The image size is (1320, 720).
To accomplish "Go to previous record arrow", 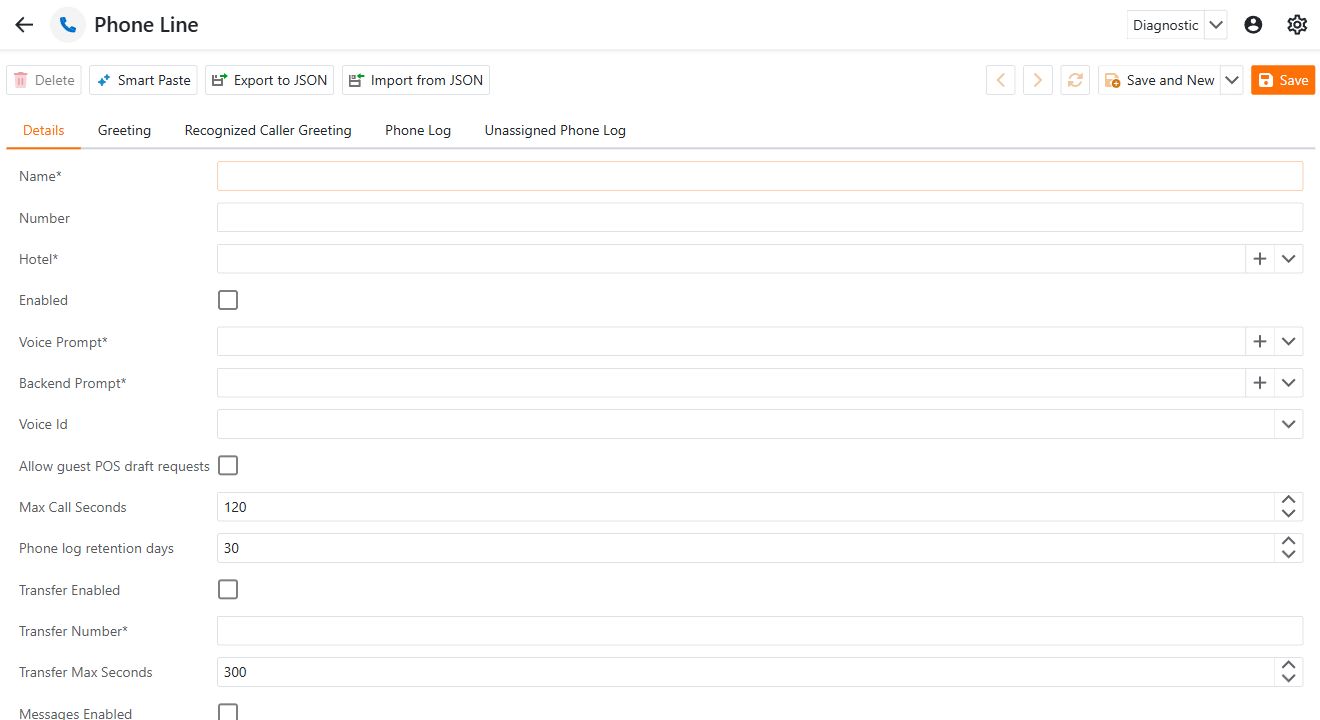I will [x=1001, y=80].
